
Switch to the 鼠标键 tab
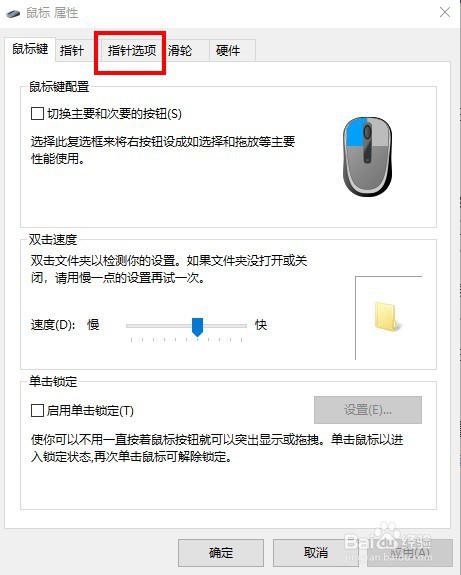click(x=30, y=49)
